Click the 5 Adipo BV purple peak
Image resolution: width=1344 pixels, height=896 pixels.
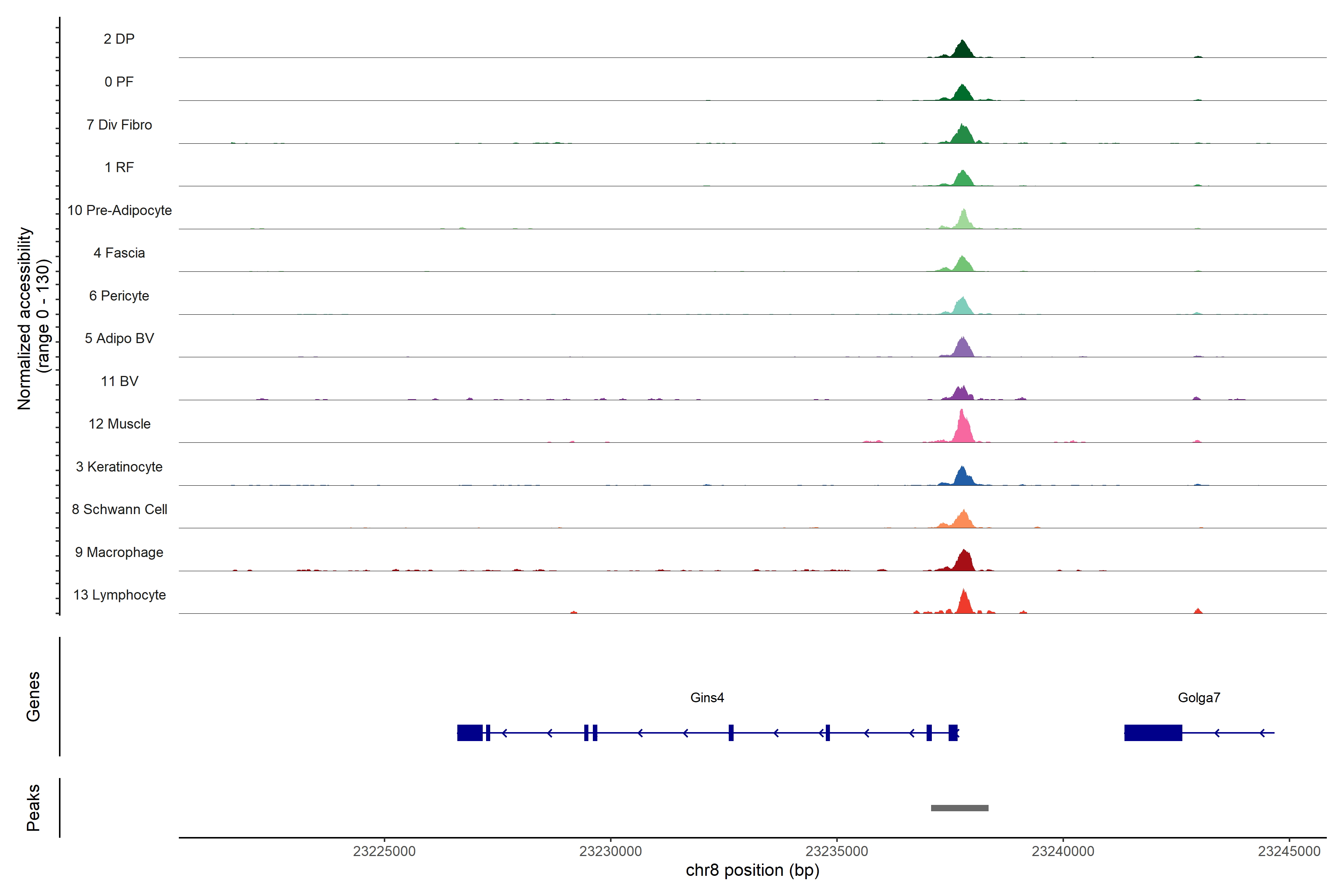pos(964,349)
